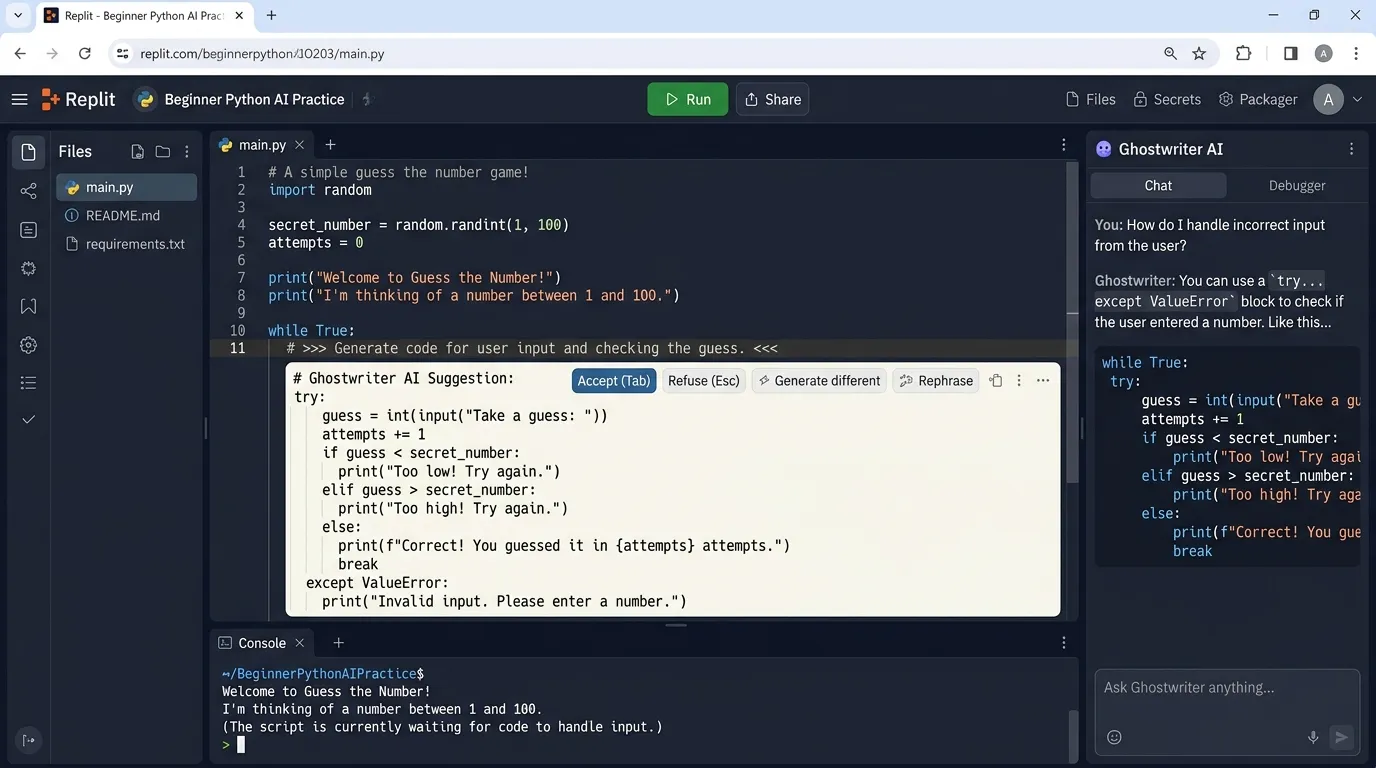
Task: Open the settings gear in sidebar
Action: coord(29,345)
